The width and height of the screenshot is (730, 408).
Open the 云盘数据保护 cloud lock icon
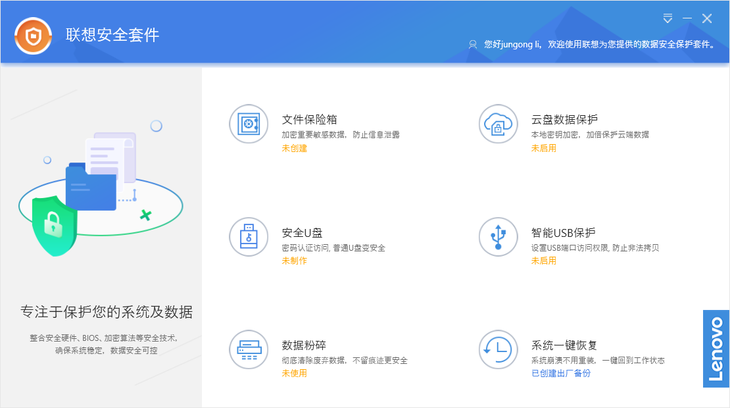pos(498,124)
